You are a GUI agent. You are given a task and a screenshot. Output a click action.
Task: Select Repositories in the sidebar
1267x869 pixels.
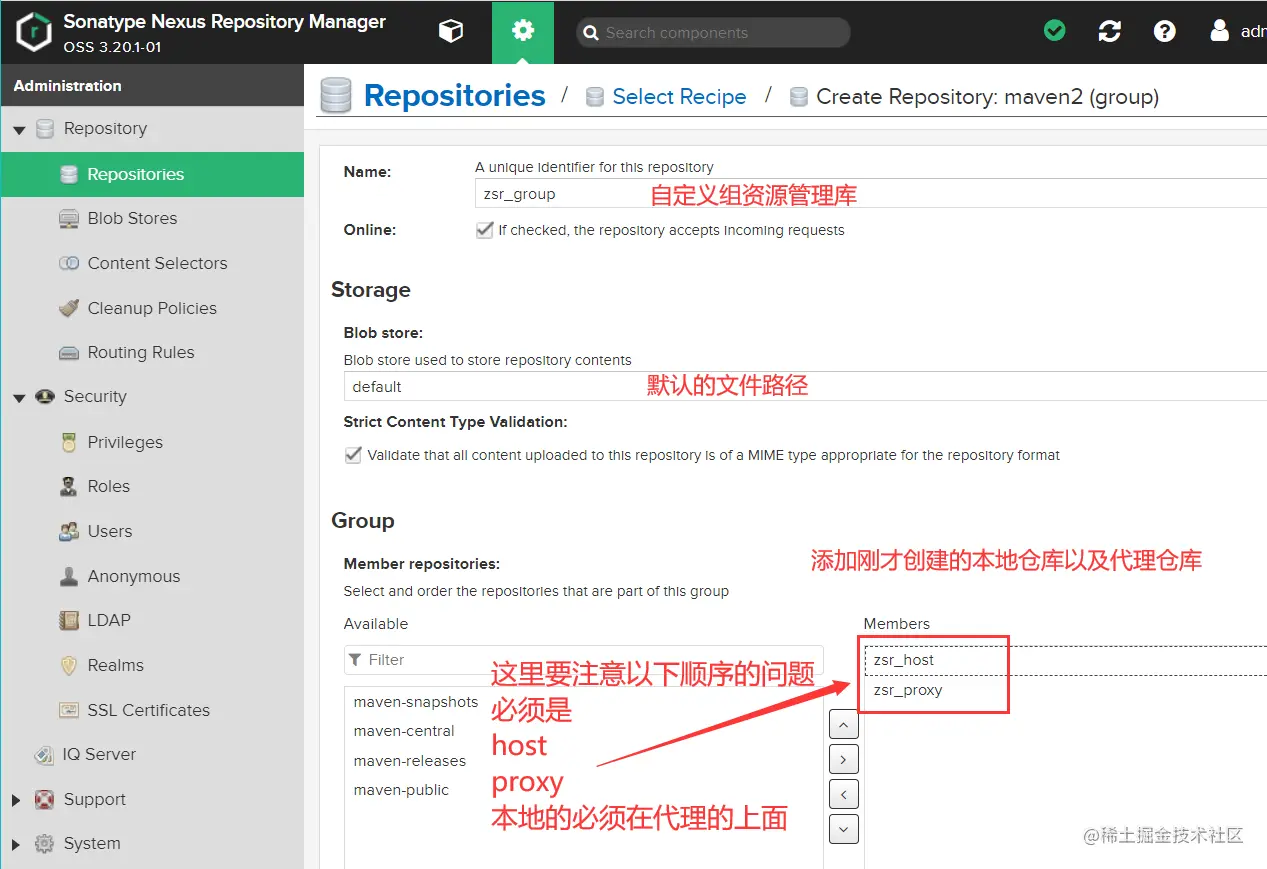pos(152,174)
